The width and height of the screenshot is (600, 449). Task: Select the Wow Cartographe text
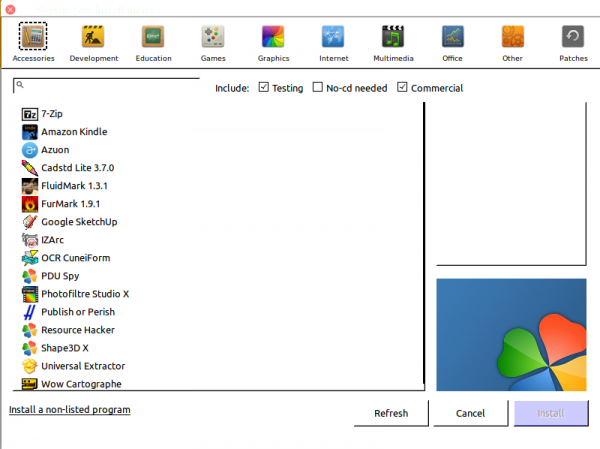click(x=82, y=384)
